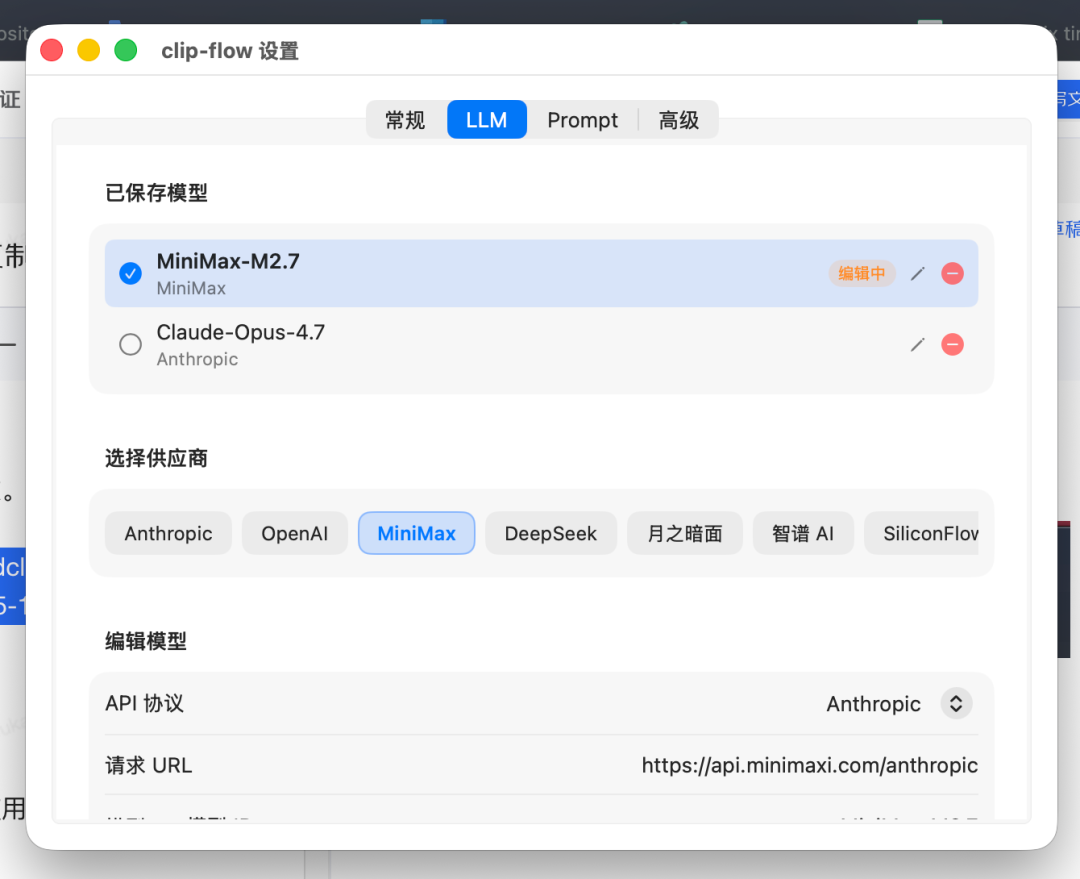Choose the SiliconFlow provider
The height and width of the screenshot is (879, 1080).
coord(922,533)
